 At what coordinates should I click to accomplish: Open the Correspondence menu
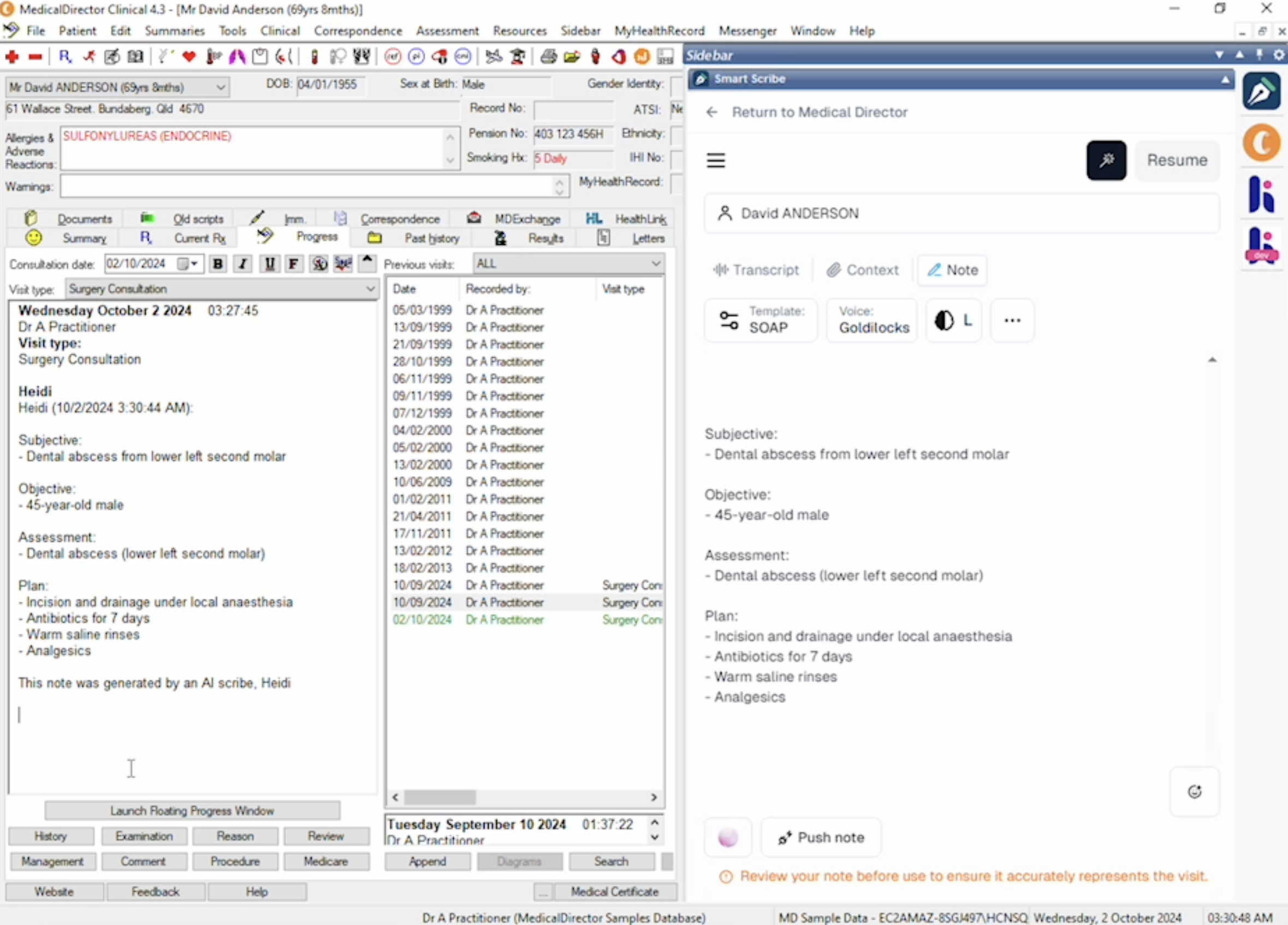pyautogui.click(x=358, y=31)
